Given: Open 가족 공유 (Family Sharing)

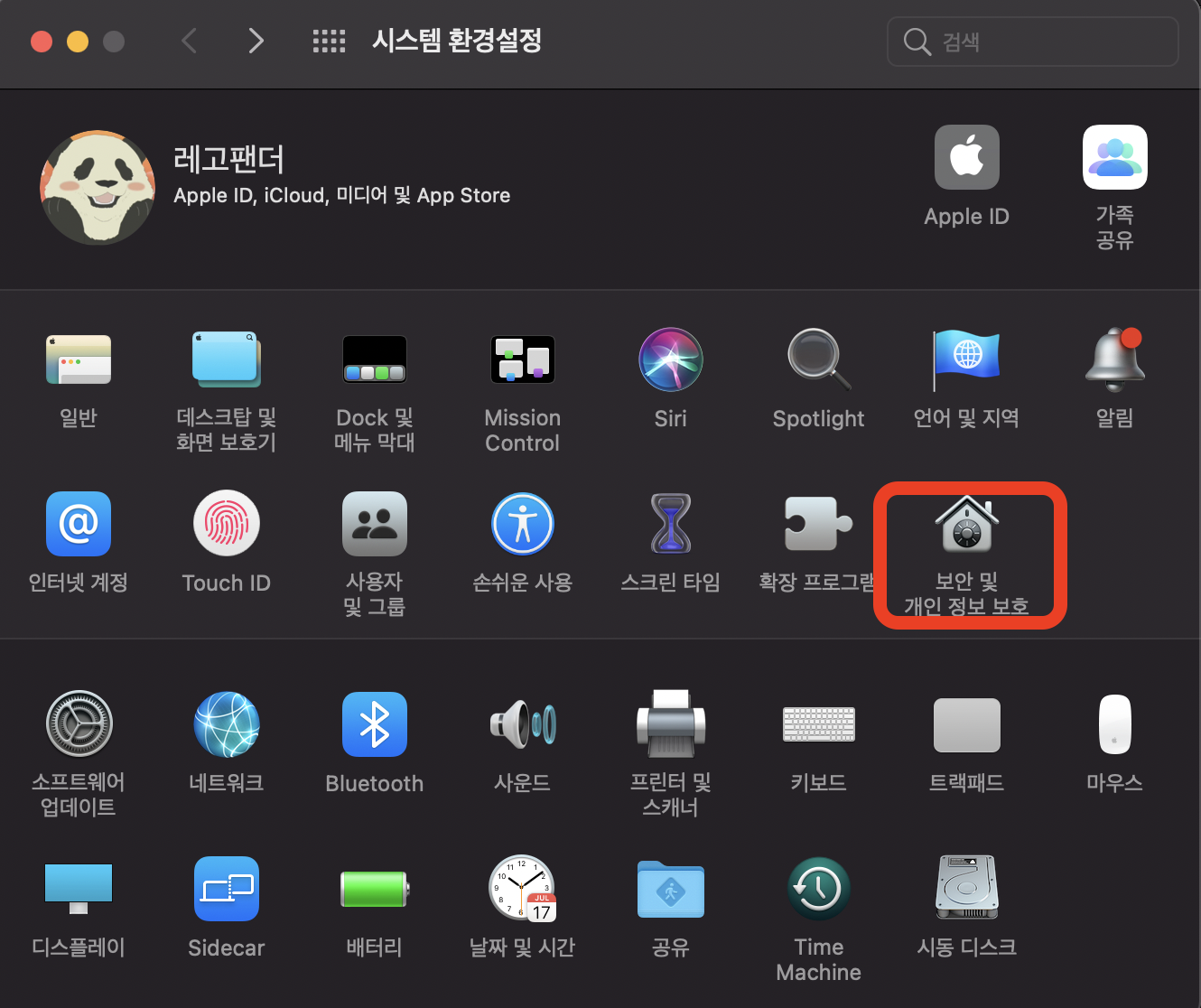Looking at the screenshot, I should (1115, 157).
